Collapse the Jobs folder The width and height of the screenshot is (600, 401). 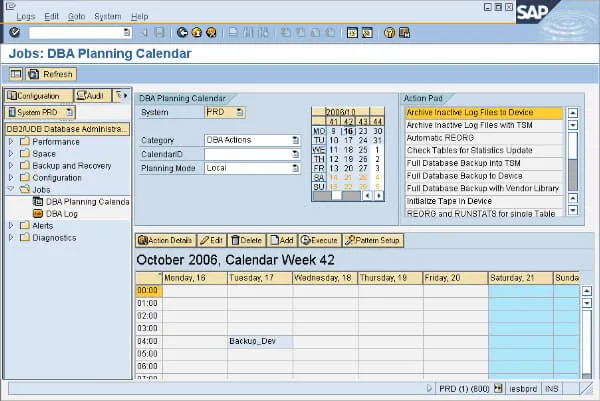[x=11, y=189]
